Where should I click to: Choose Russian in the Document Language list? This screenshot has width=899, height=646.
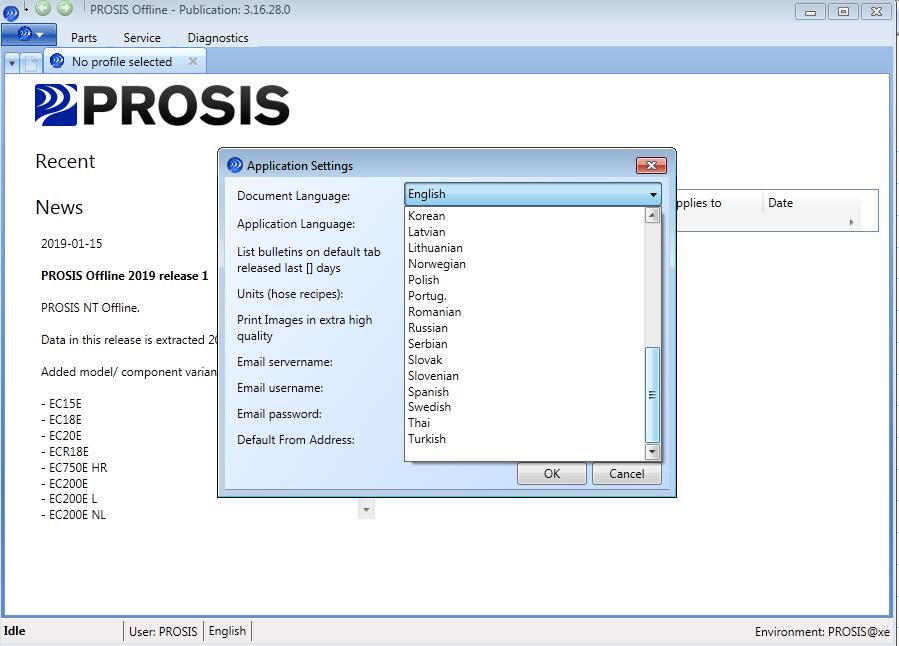428,328
